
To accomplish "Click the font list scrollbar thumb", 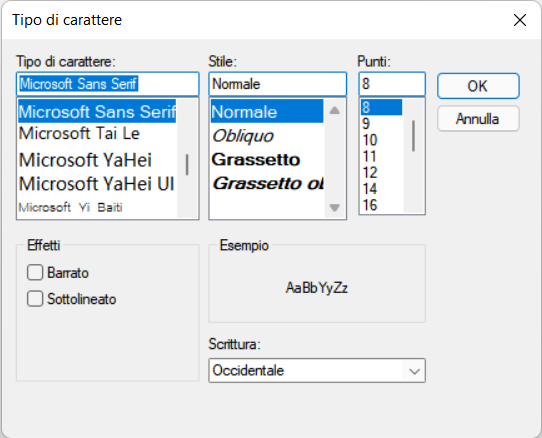I will click(187, 165).
